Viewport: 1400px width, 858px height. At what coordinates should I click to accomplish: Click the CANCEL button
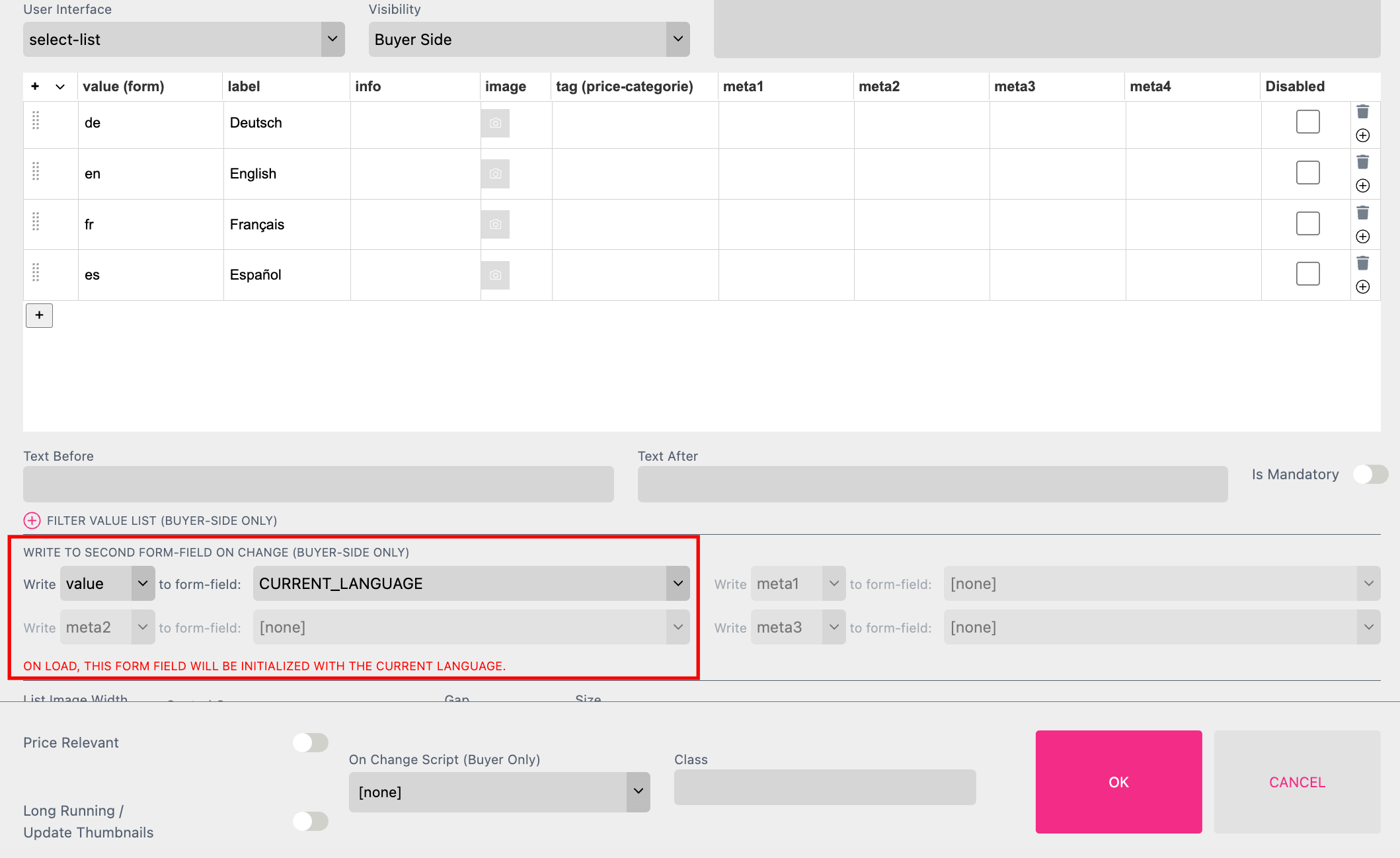(1296, 782)
